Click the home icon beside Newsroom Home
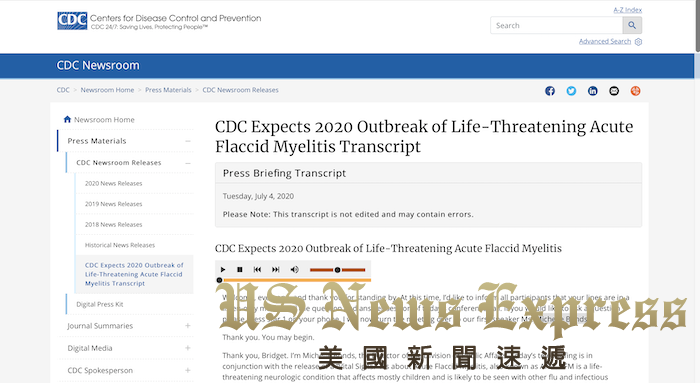 pyautogui.click(x=67, y=119)
